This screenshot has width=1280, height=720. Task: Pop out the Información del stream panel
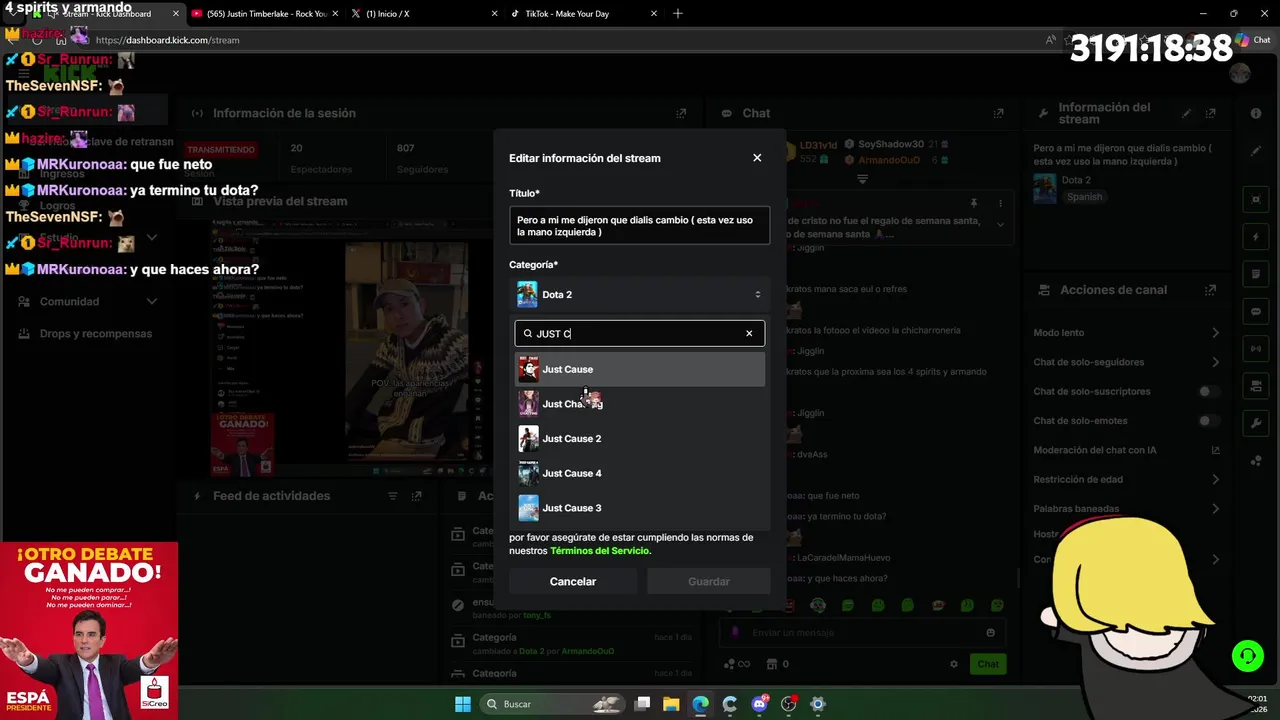tap(1211, 114)
